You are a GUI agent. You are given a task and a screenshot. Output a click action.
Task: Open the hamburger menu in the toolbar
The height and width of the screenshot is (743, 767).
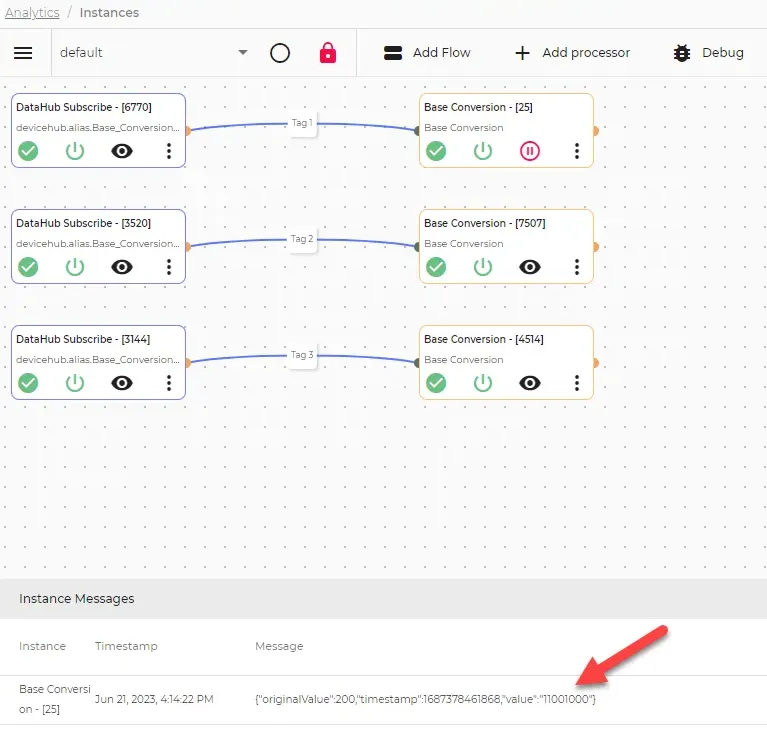click(x=23, y=53)
